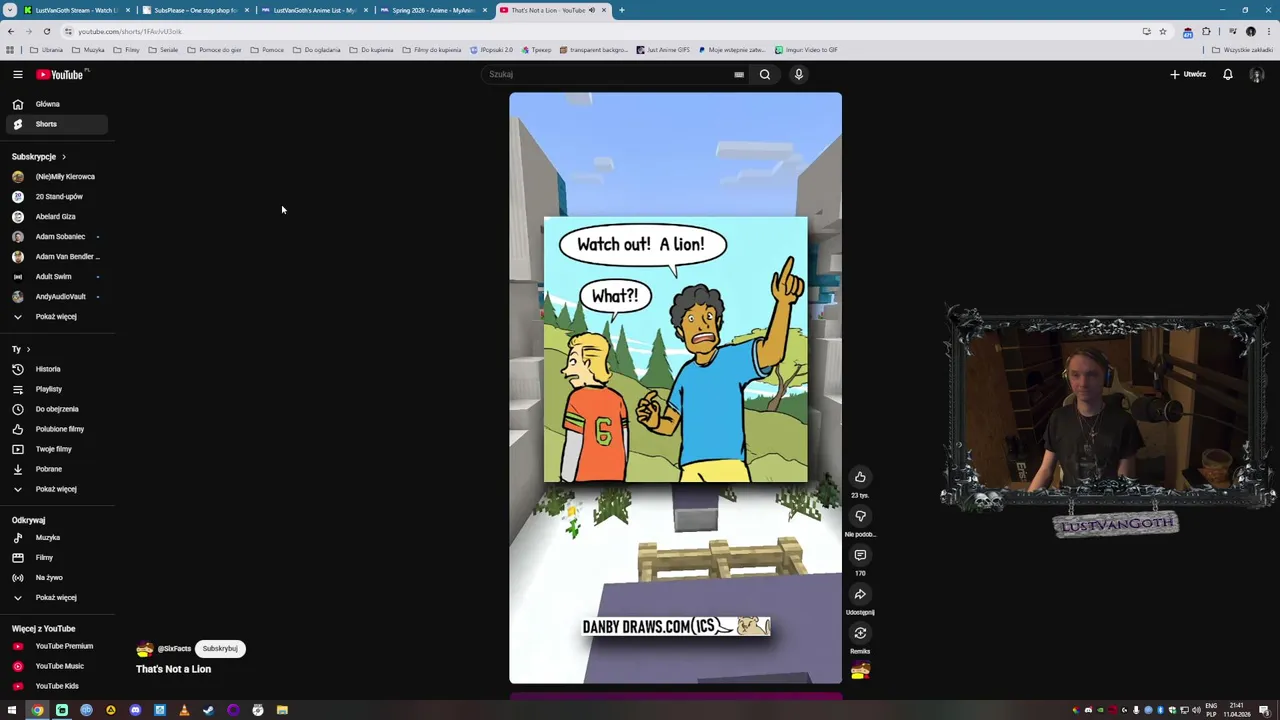This screenshot has width=1280, height=720.
Task: Open Abelard Giza channel subscription
Action: pyautogui.click(x=55, y=216)
